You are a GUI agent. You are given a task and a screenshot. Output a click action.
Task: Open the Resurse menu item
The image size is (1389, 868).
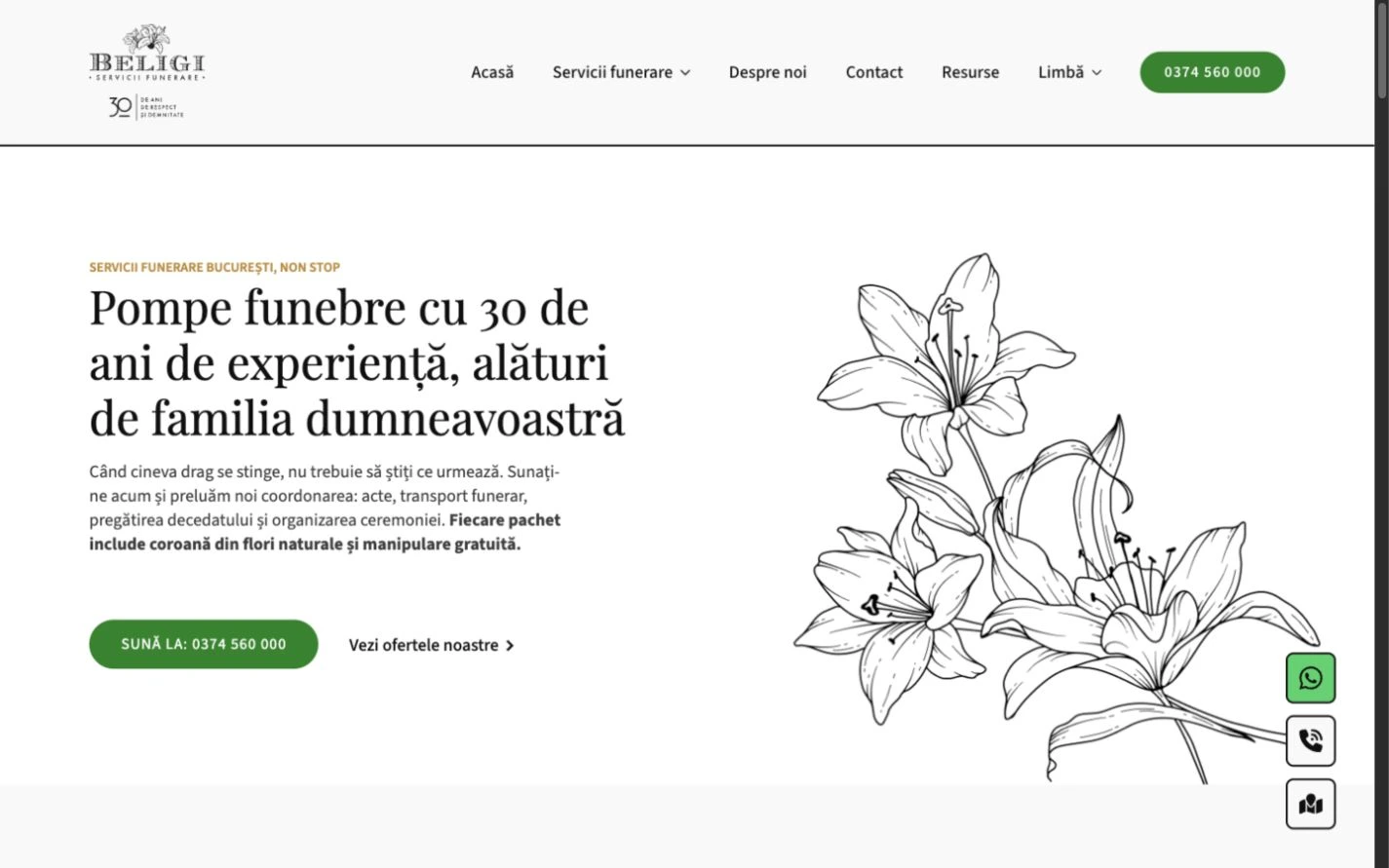pos(970,72)
